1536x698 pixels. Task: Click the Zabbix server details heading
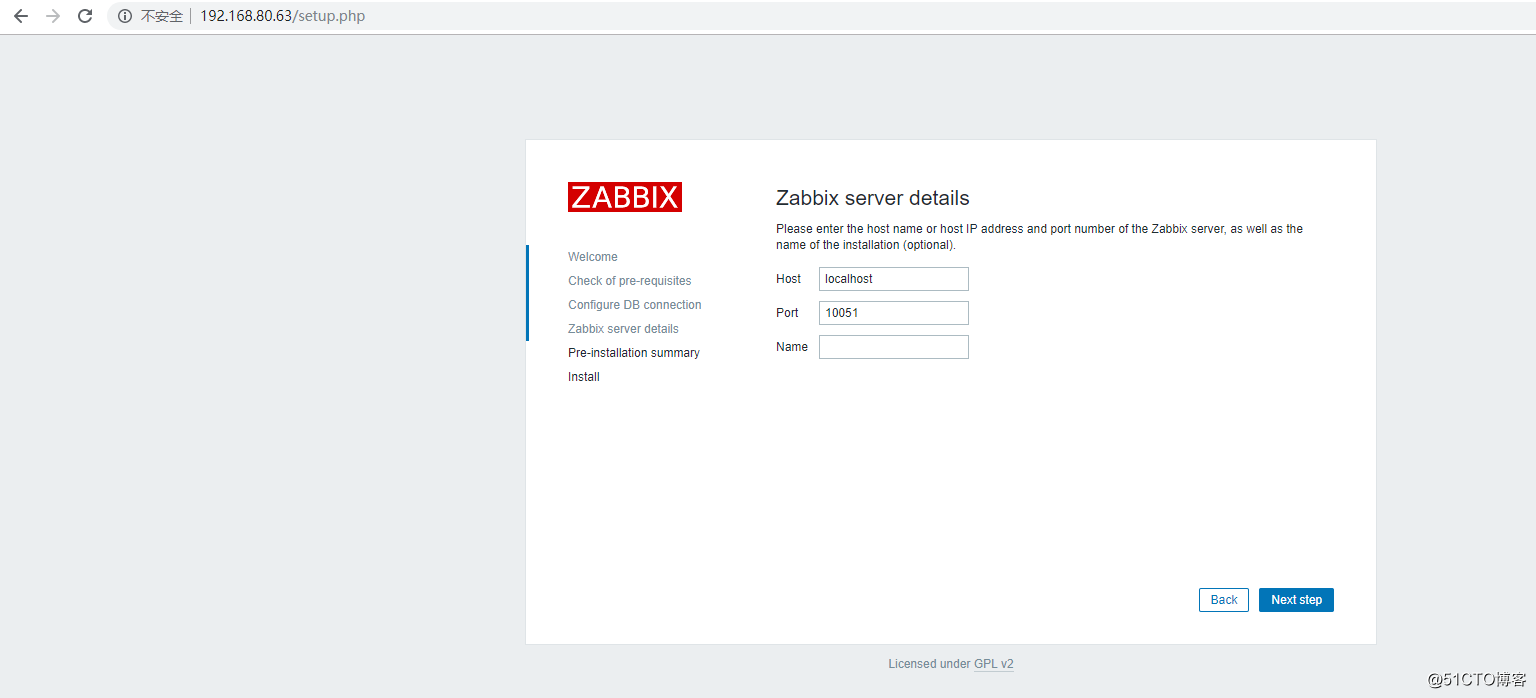pos(873,198)
